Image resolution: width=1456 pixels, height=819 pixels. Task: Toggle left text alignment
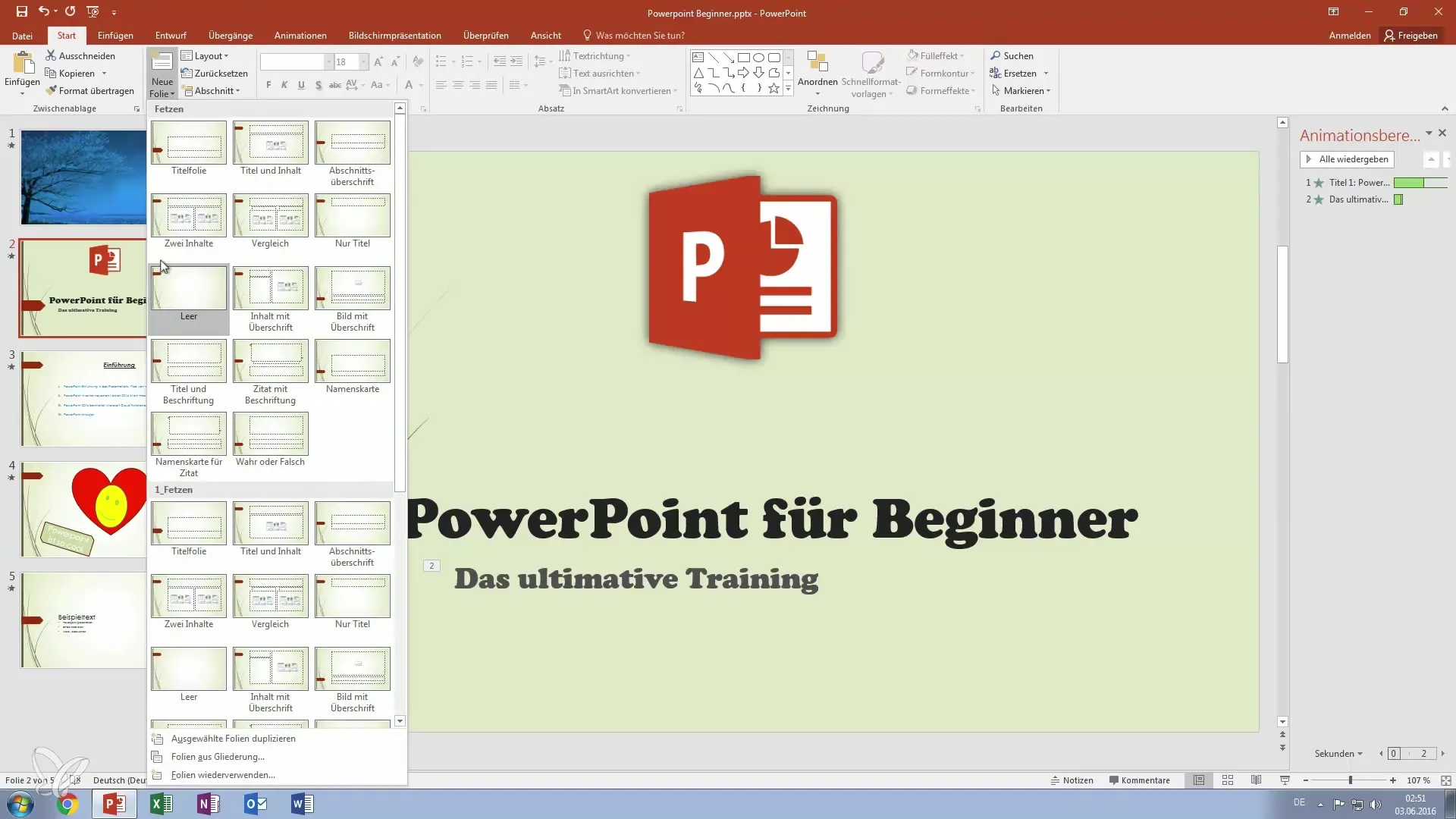pyautogui.click(x=441, y=85)
